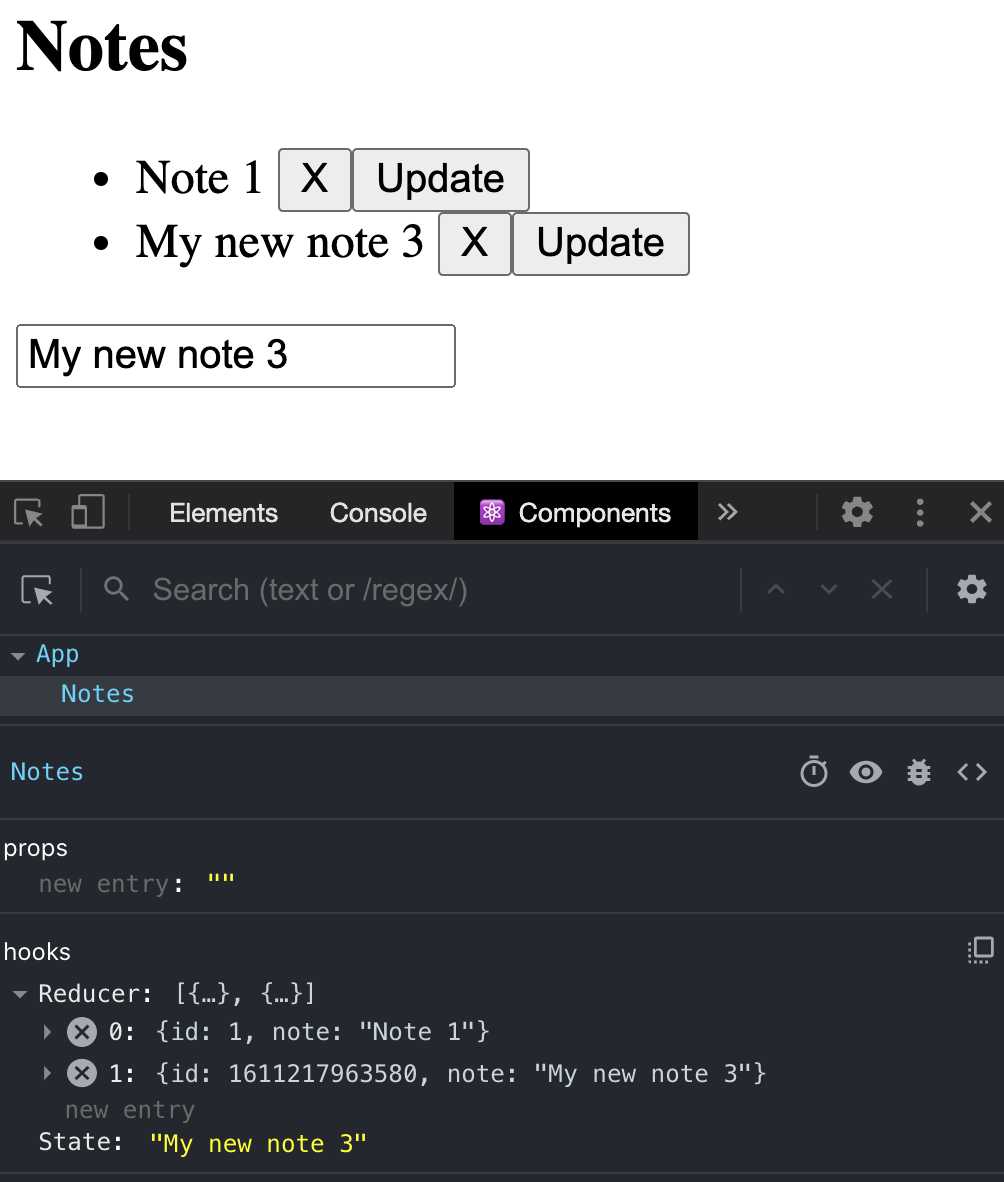Screen dimensions: 1004x1182
Task: Click the inspect element picker icon
Action: (29, 513)
